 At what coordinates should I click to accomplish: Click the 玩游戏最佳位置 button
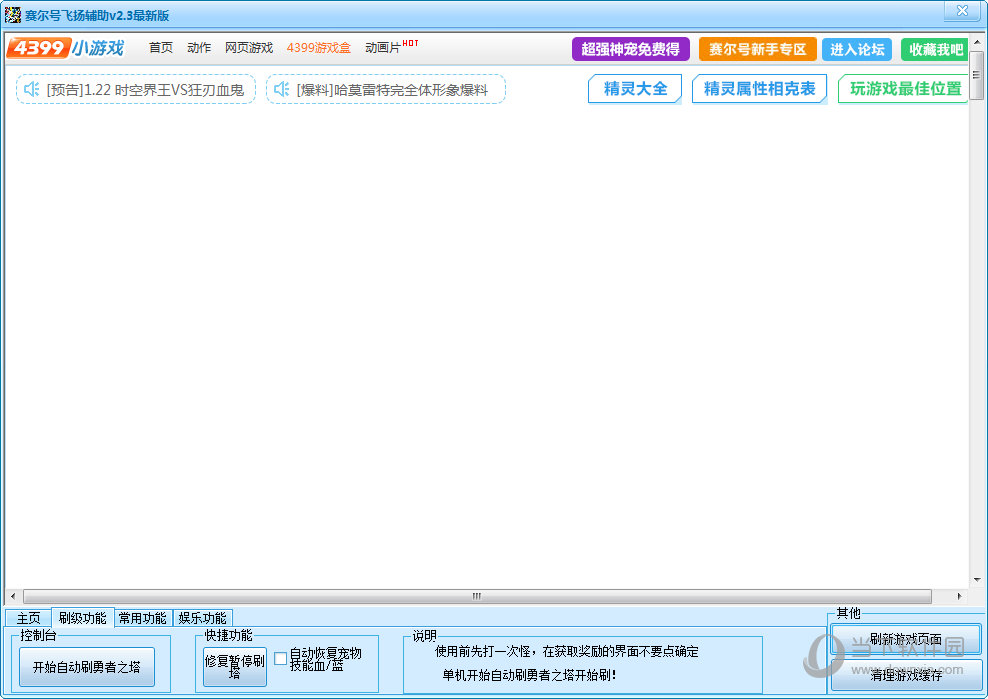(x=903, y=89)
